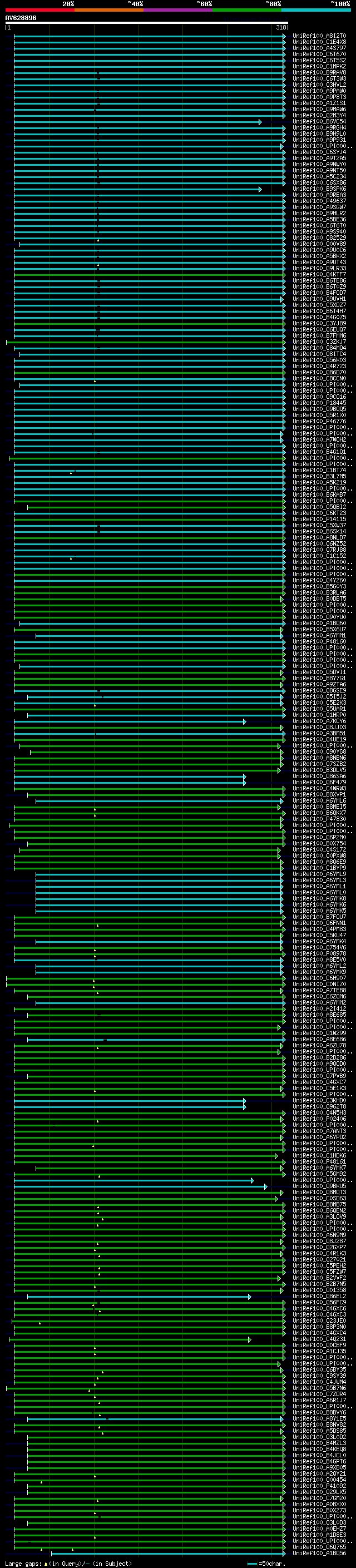
Task: Select the UniRef100_A1BQ60 label
Action: click(319, 624)
